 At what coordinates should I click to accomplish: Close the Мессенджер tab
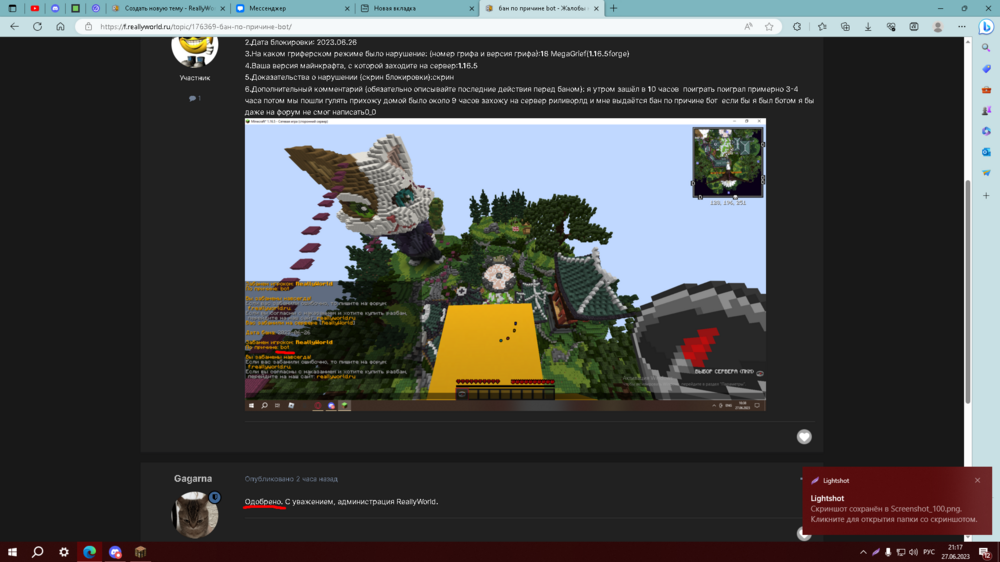pyautogui.click(x=348, y=8)
